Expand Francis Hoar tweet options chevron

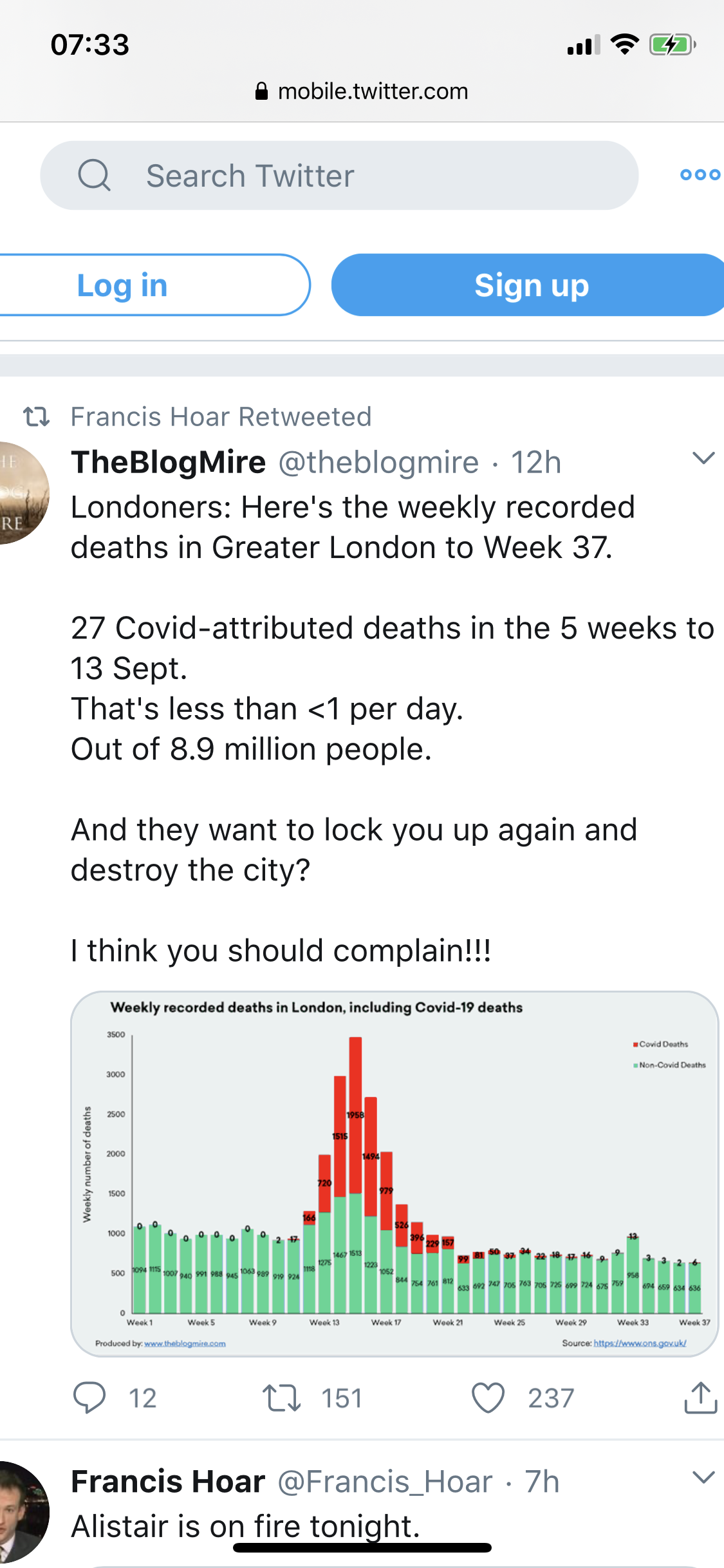[x=703, y=1477]
